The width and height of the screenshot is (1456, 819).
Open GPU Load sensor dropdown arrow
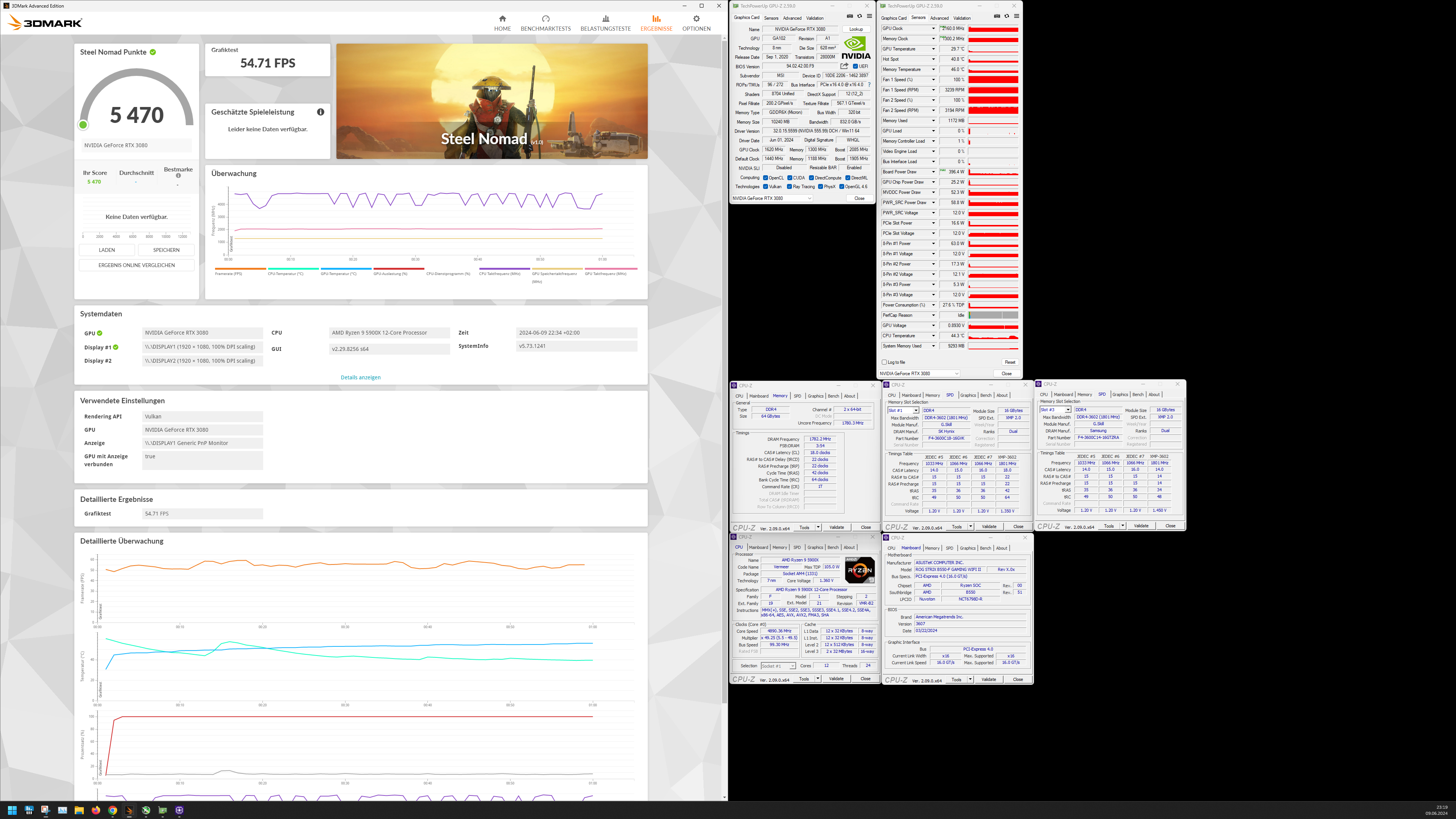(933, 130)
